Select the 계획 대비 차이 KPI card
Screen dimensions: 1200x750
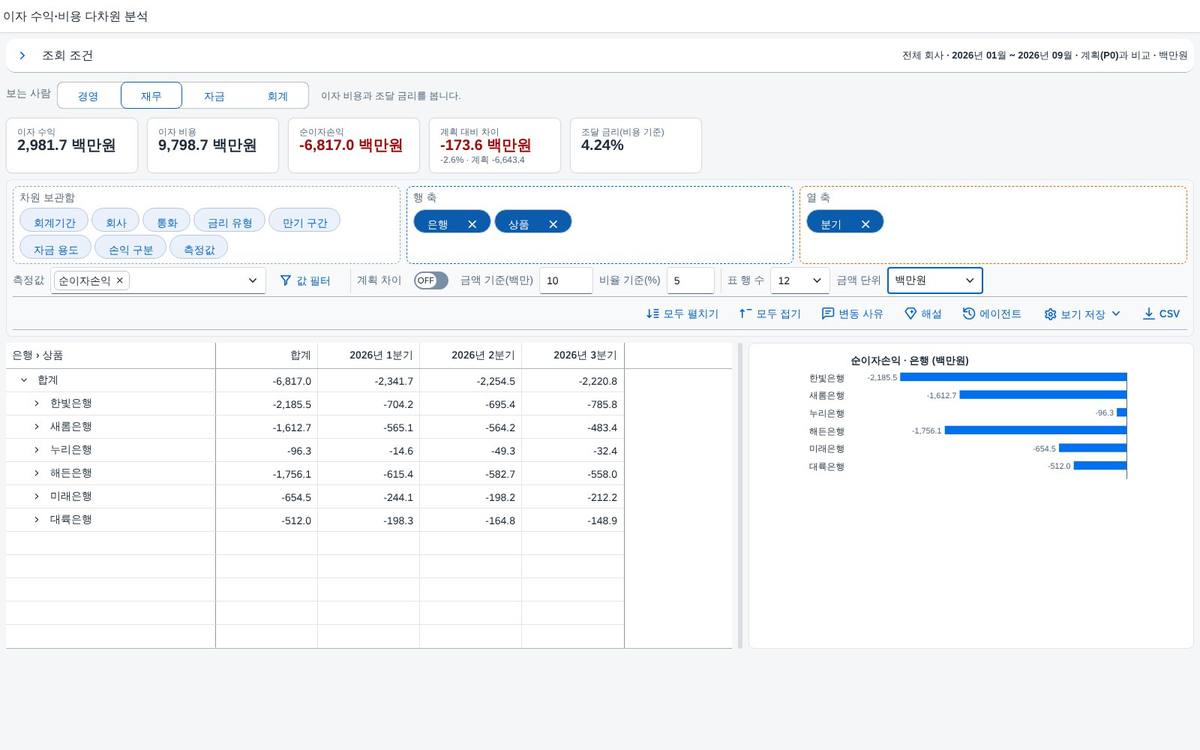click(x=495, y=145)
